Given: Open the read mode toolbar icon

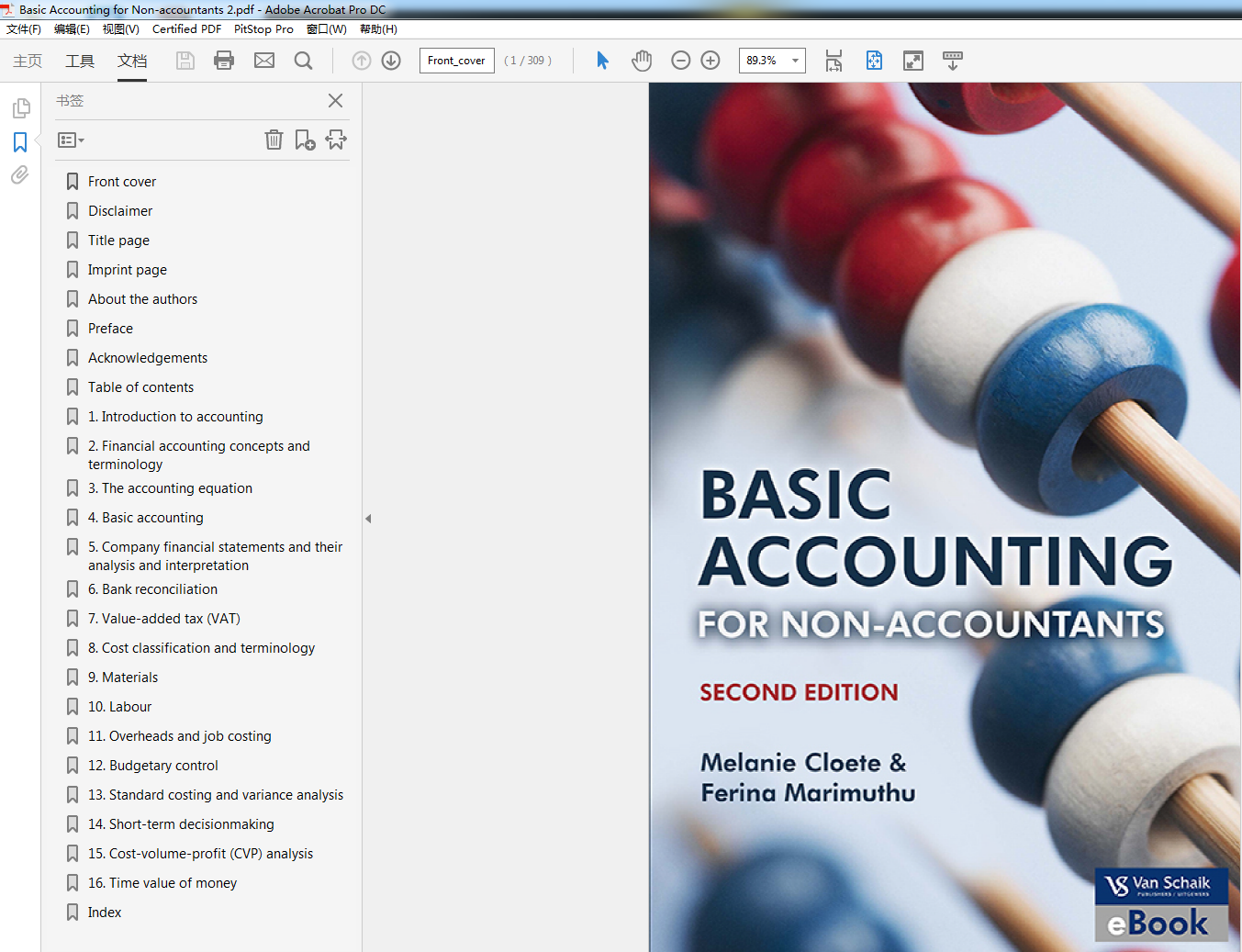Looking at the screenshot, I should (953, 61).
